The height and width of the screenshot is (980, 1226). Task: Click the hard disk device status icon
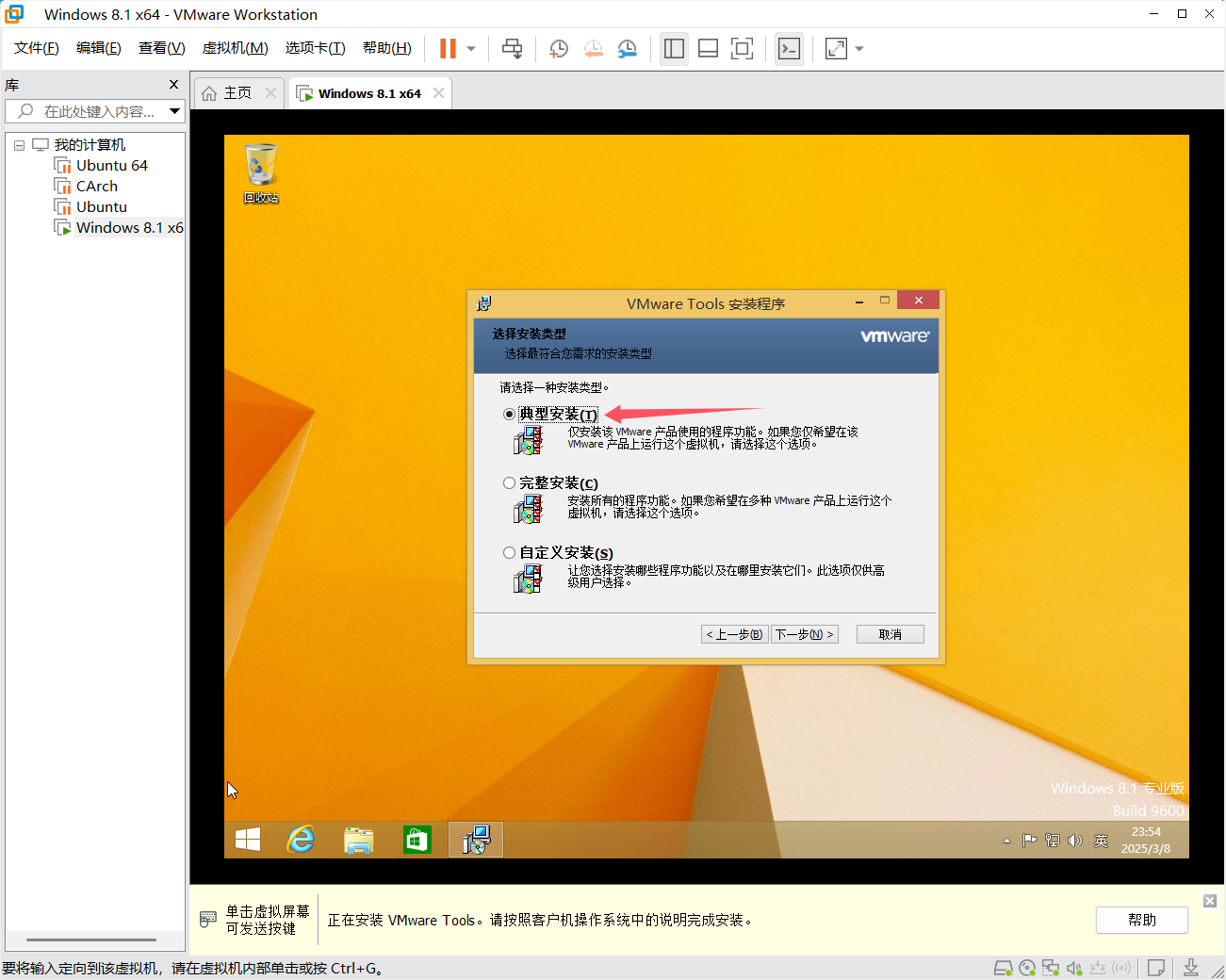tap(1004, 968)
